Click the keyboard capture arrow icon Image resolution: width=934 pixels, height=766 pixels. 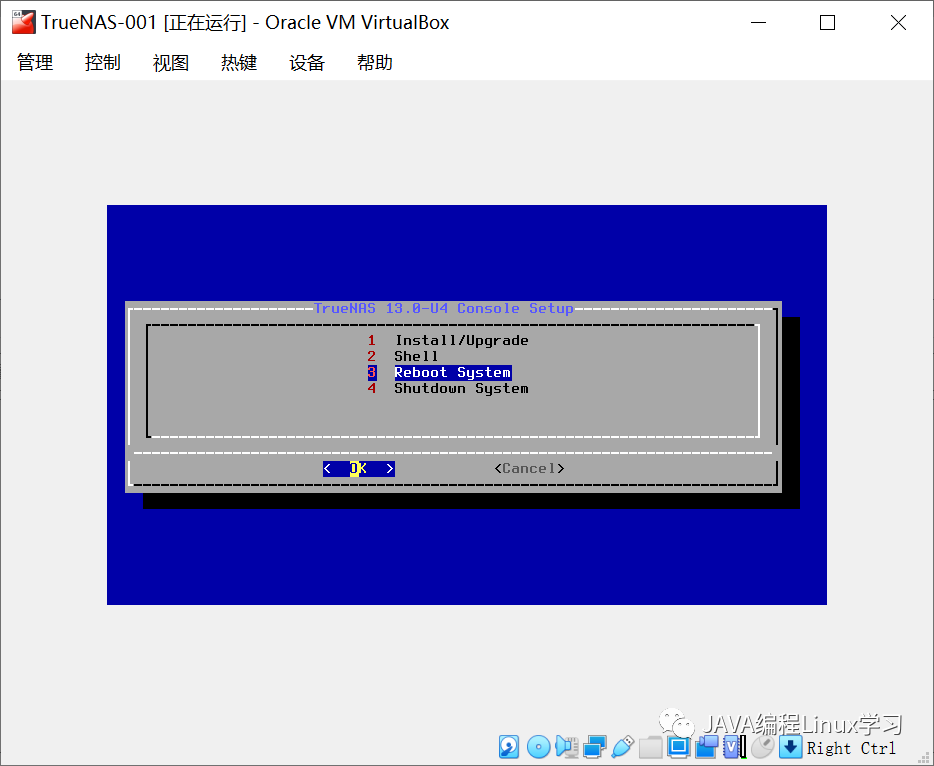(790, 747)
